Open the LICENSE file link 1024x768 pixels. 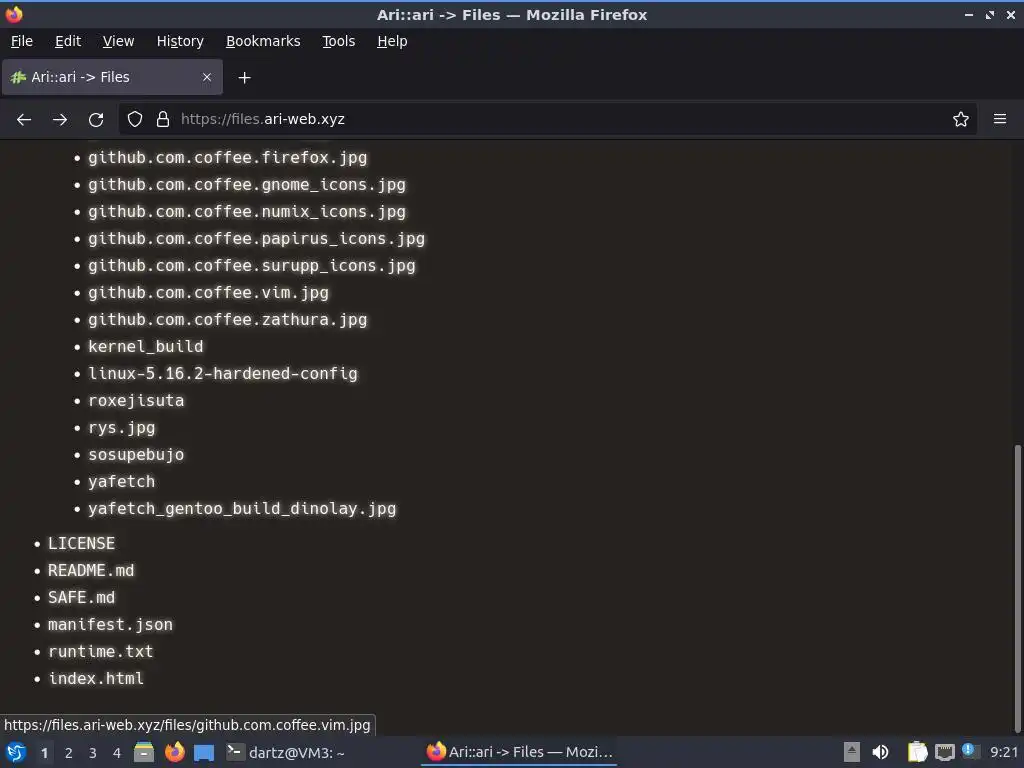[x=82, y=543]
